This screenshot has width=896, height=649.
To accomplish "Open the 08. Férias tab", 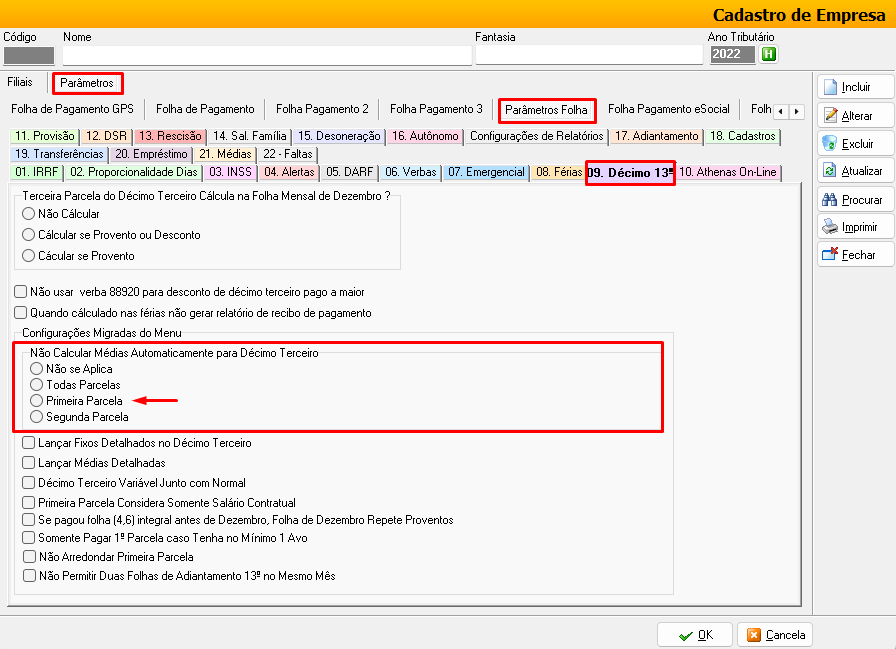I will [x=558, y=172].
